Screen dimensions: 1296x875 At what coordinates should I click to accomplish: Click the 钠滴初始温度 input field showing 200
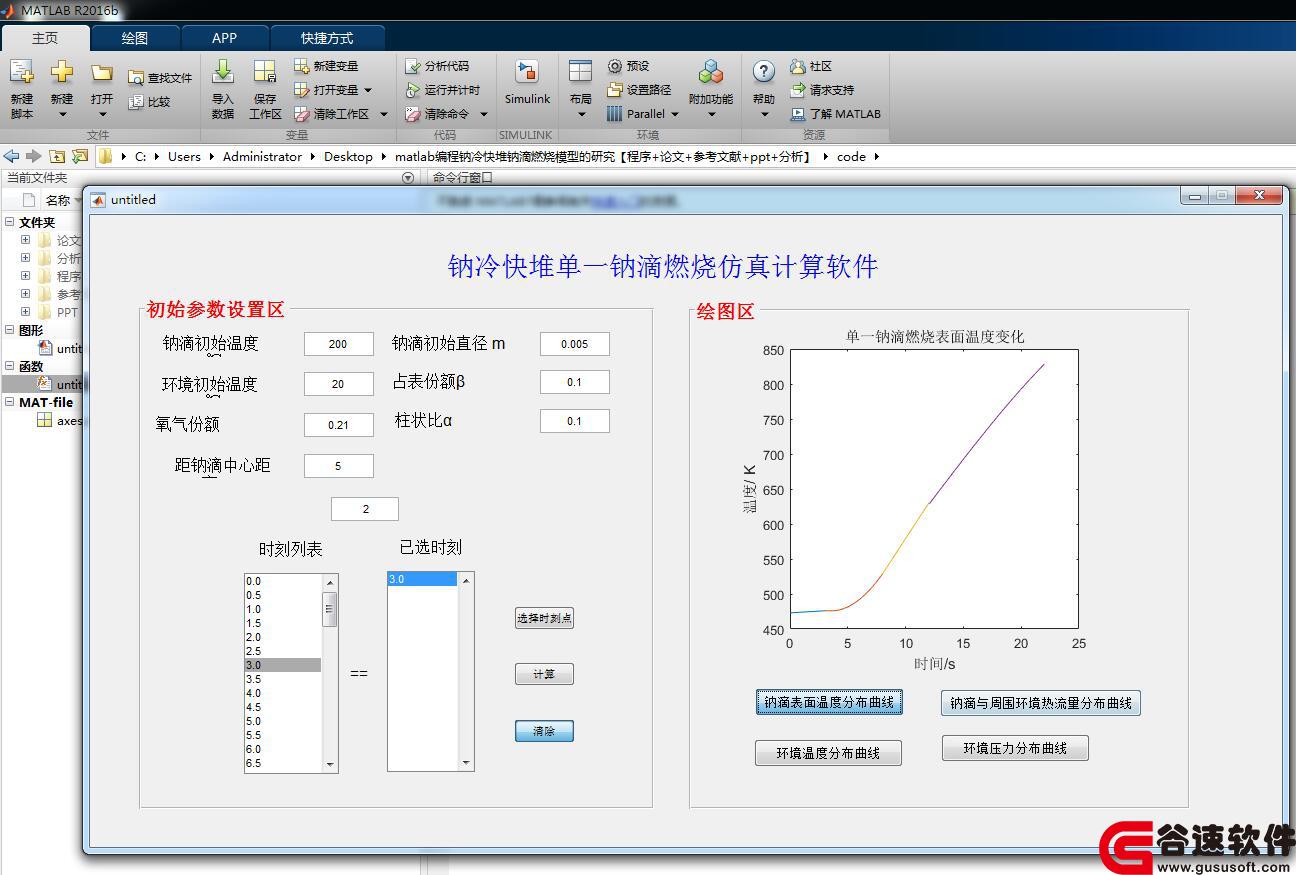(338, 344)
